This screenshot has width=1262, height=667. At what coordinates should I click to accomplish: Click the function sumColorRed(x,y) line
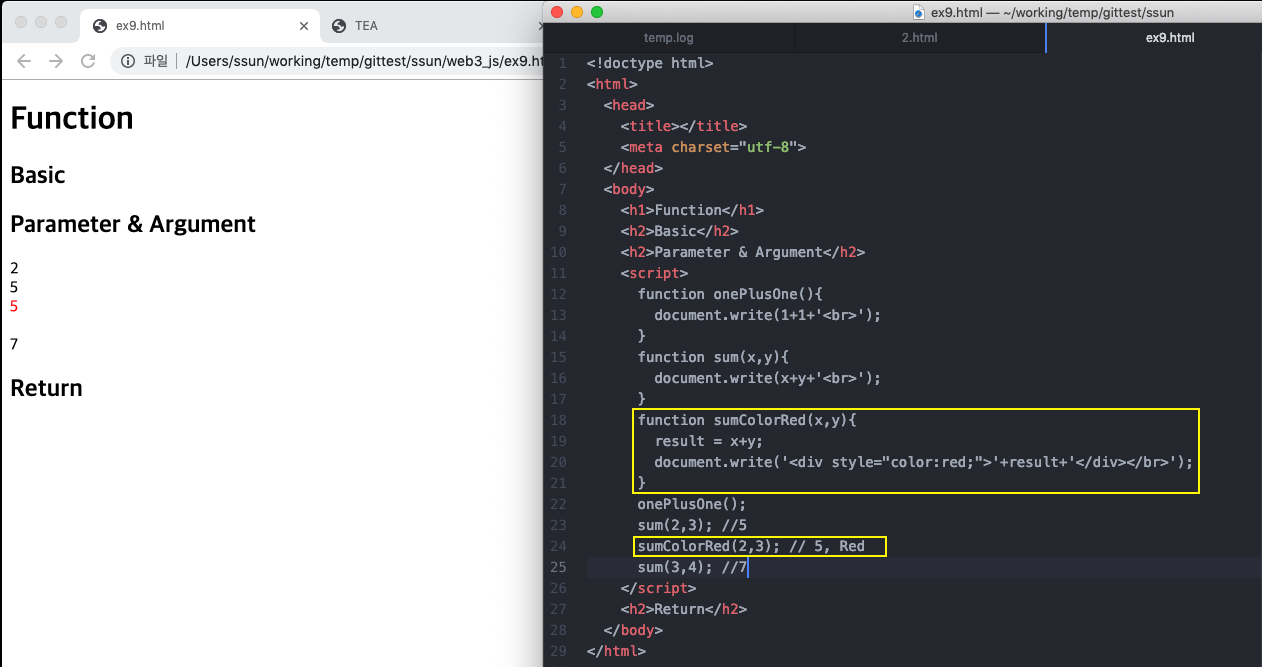[747, 420]
